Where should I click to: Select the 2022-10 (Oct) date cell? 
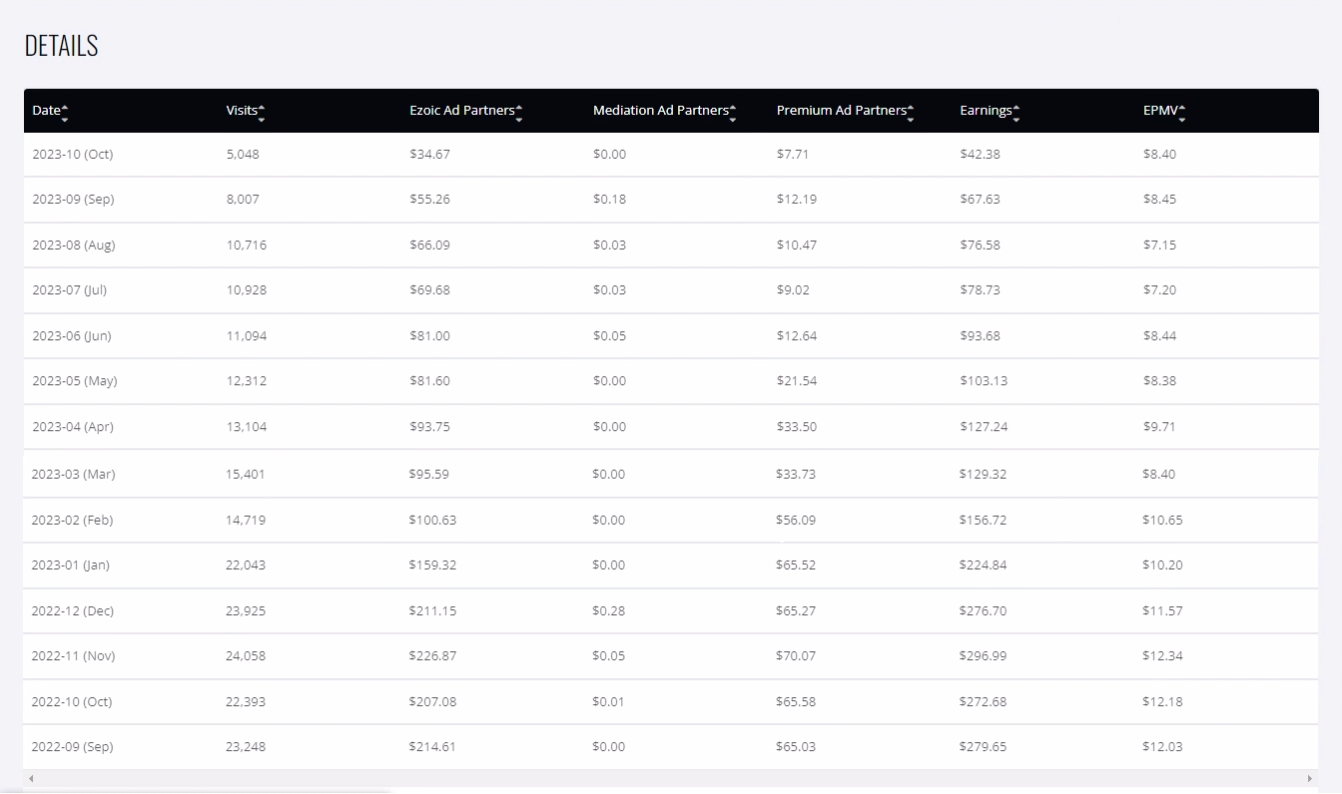(x=73, y=702)
